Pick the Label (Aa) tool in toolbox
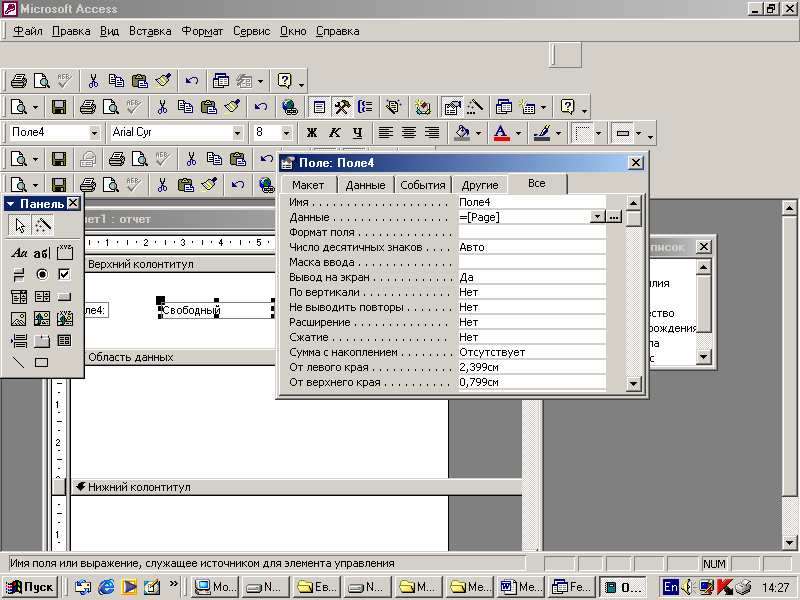Screen dimensions: 800x600 click(x=19, y=253)
